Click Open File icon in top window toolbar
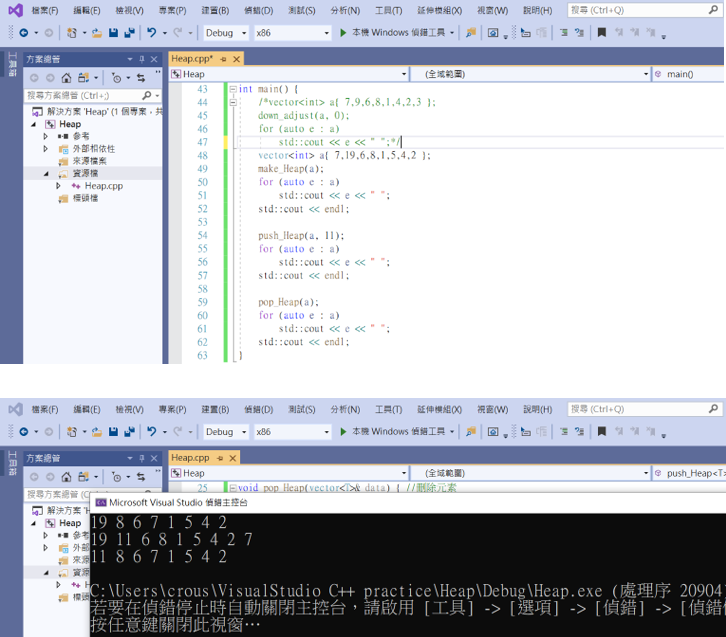The image size is (726, 637). point(97,32)
